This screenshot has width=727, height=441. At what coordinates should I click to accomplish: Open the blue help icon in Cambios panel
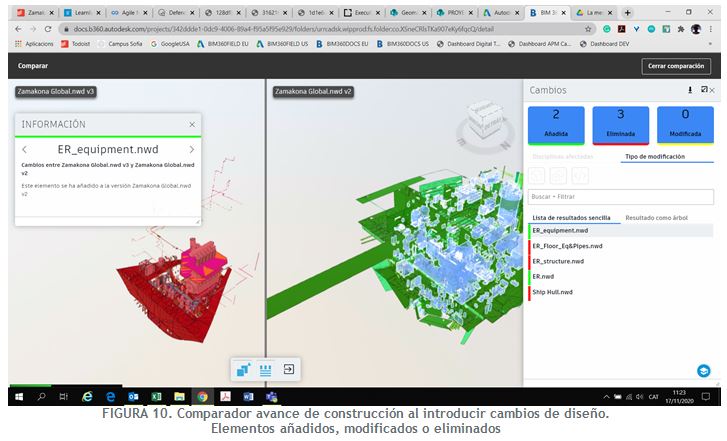pos(704,370)
